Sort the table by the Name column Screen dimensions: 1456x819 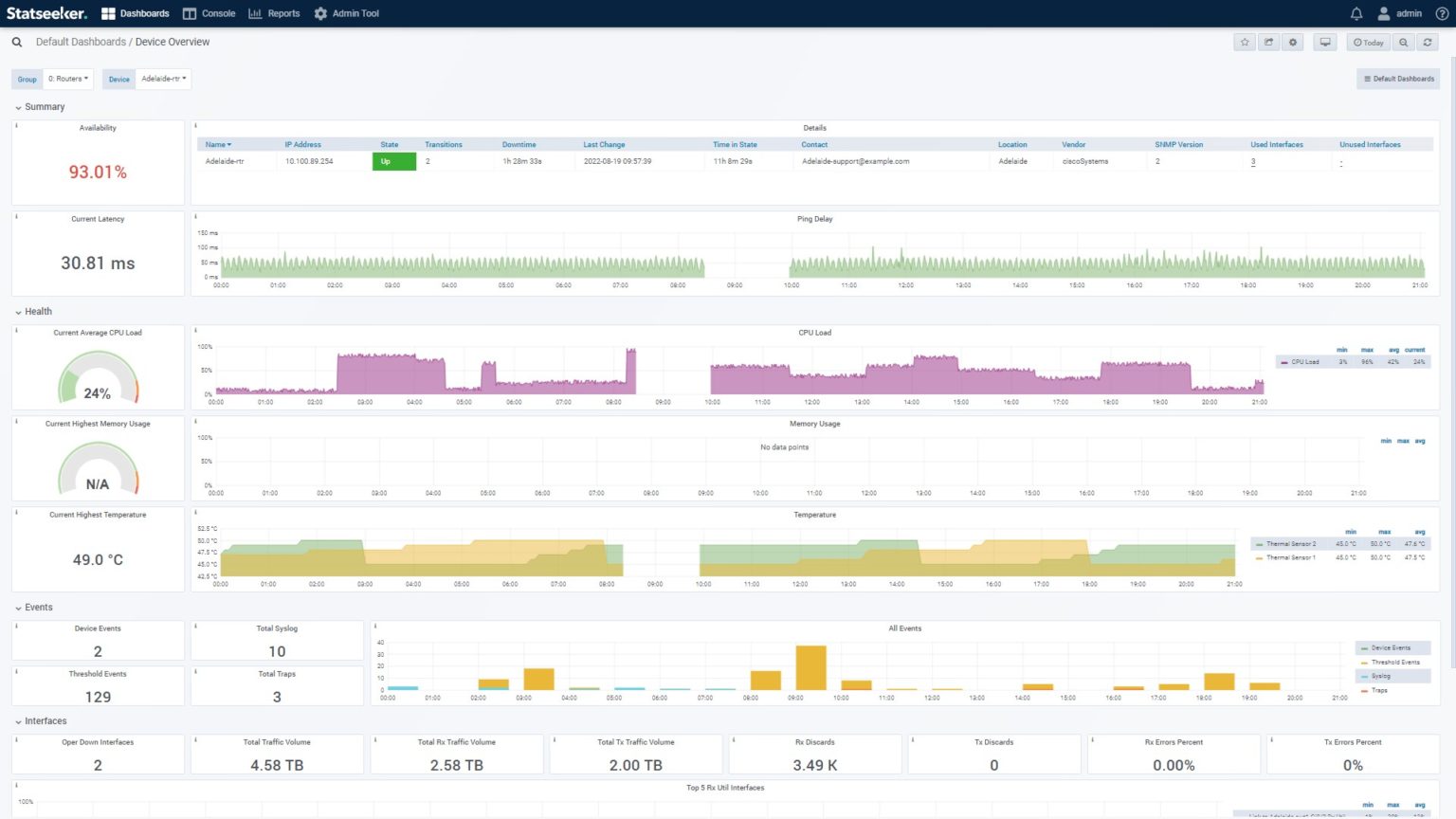[x=216, y=144]
